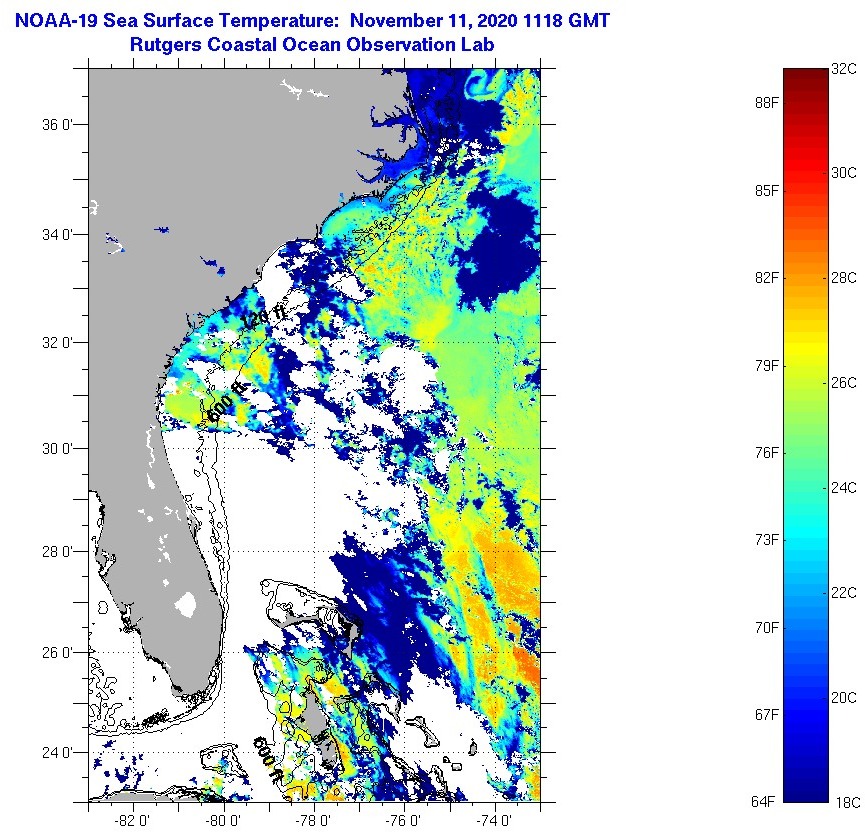The height and width of the screenshot is (832, 865).
Task: Click the NOAA-19 Sea Surface Temperature title
Action: (x=312, y=21)
